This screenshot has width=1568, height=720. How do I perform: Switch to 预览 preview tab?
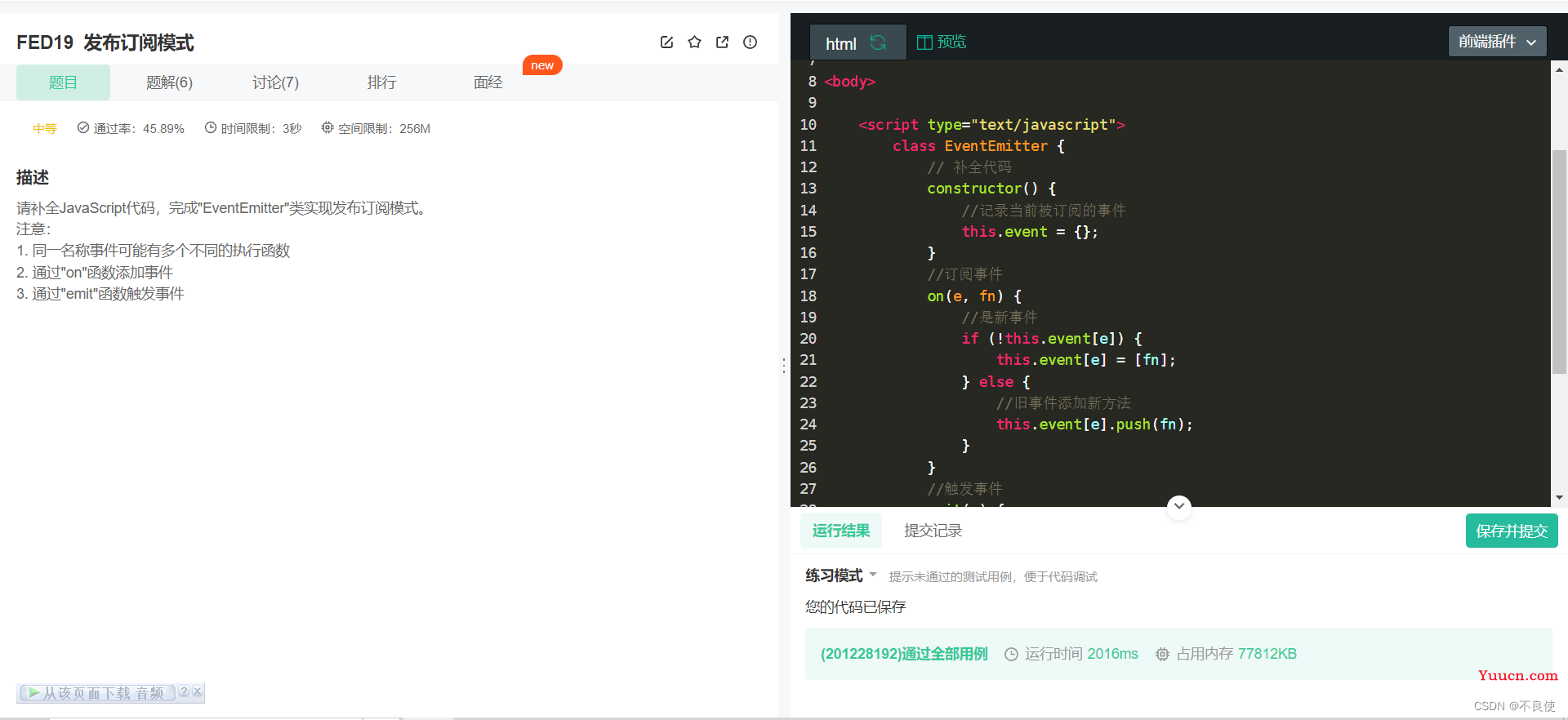pyautogui.click(x=942, y=42)
